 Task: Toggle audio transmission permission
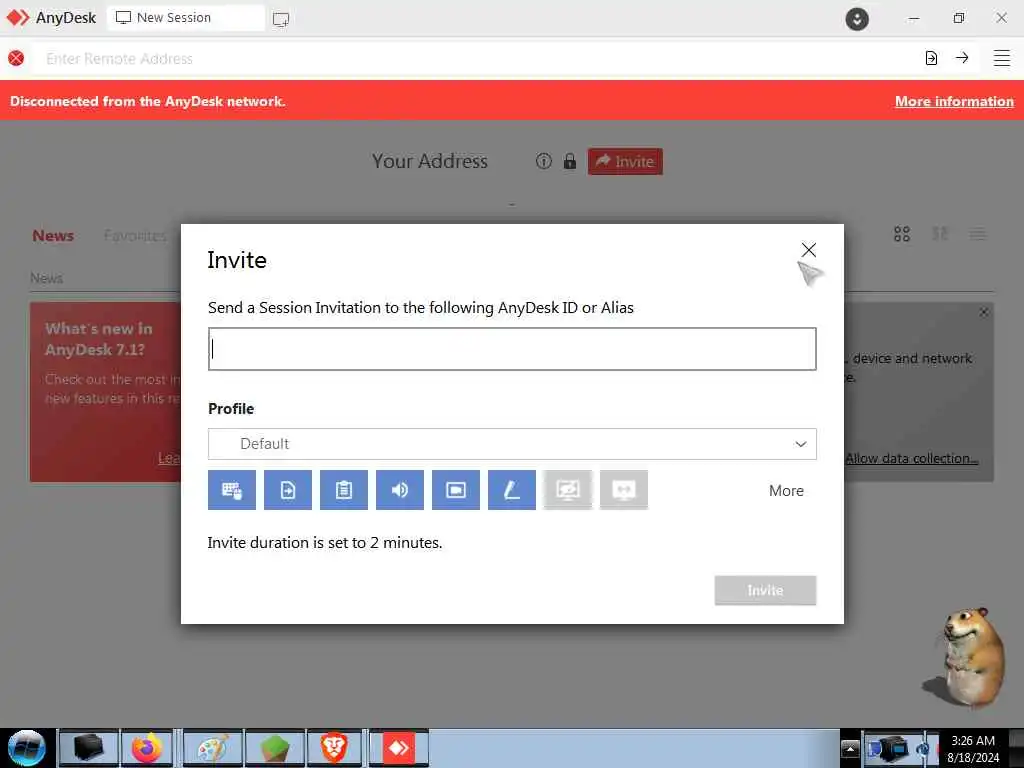tap(400, 490)
